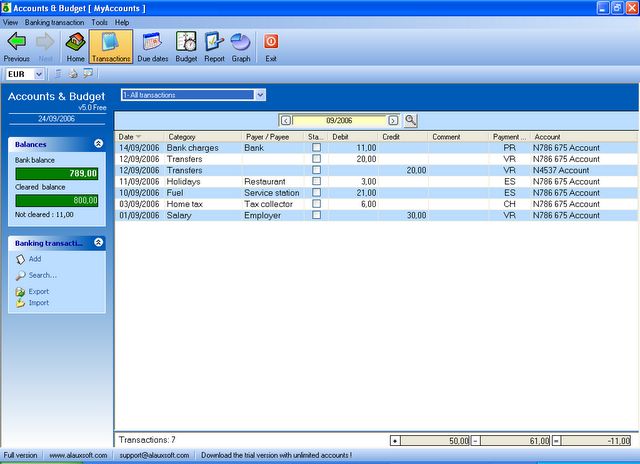Click the printer icon in secondary toolbar
640x464 pixels.
pyautogui.click(x=73, y=74)
